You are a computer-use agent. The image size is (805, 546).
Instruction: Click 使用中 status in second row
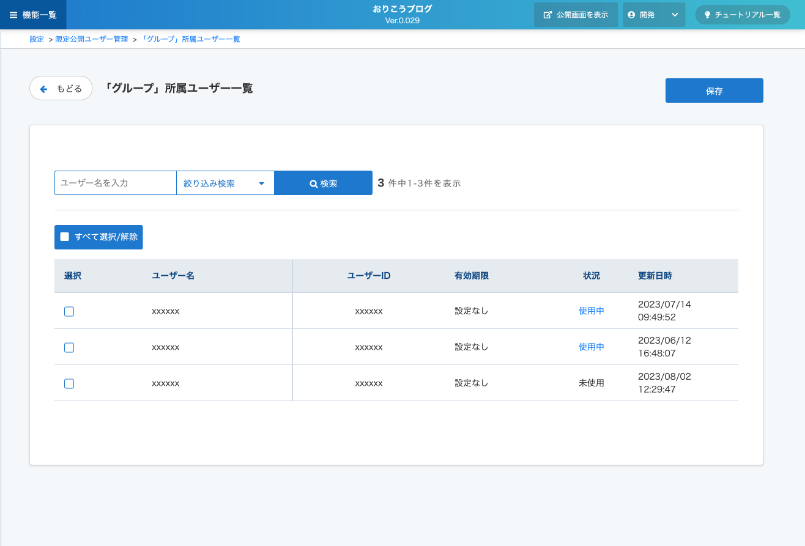[591, 347]
